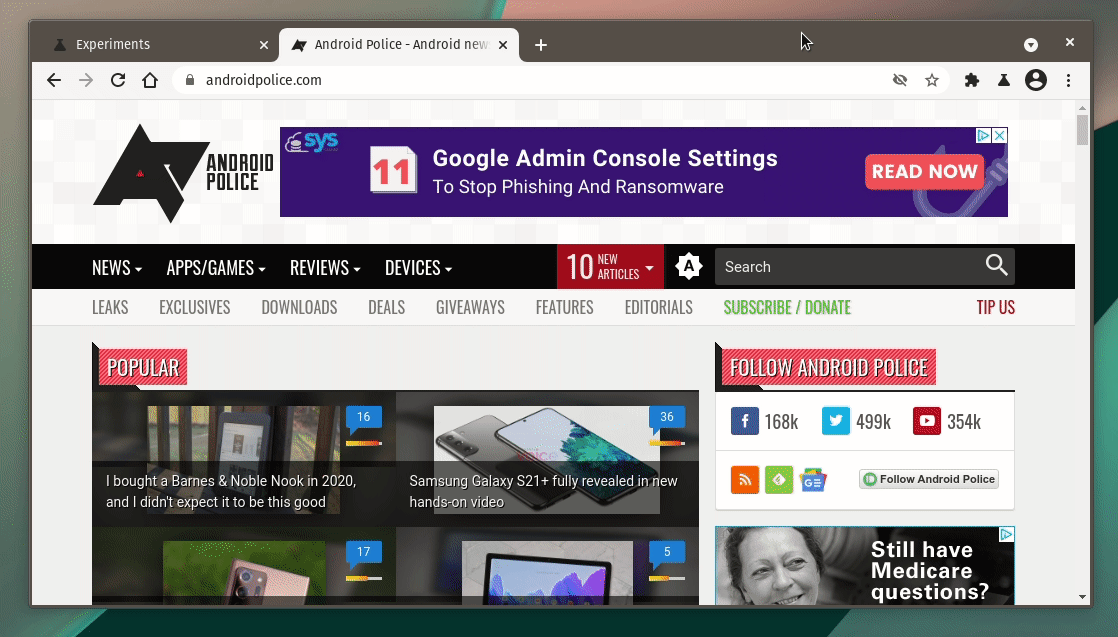
Task: Expand the NEWS dropdown menu
Action: [116, 268]
